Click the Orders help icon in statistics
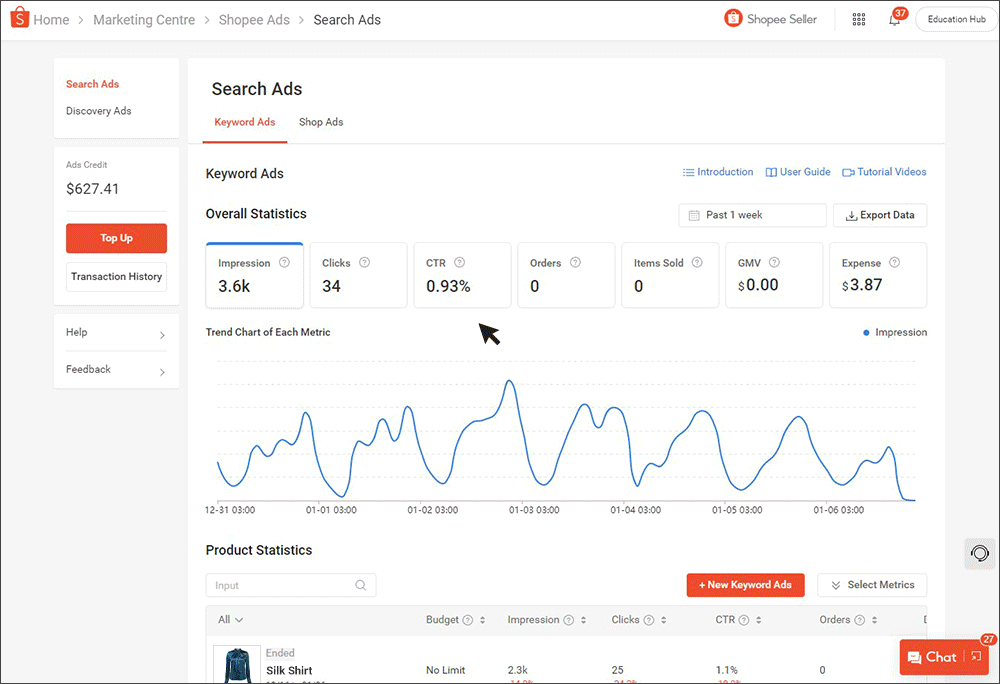This screenshot has width=1000, height=684. pos(575,262)
